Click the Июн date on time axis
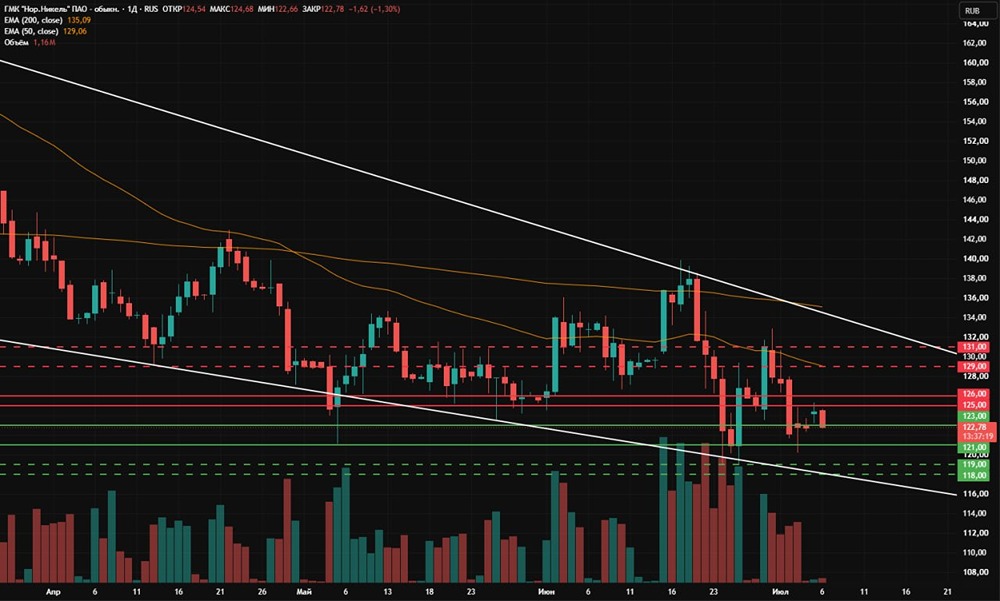The width and height of the screenshot is (1000, 601). coord(546,591)
